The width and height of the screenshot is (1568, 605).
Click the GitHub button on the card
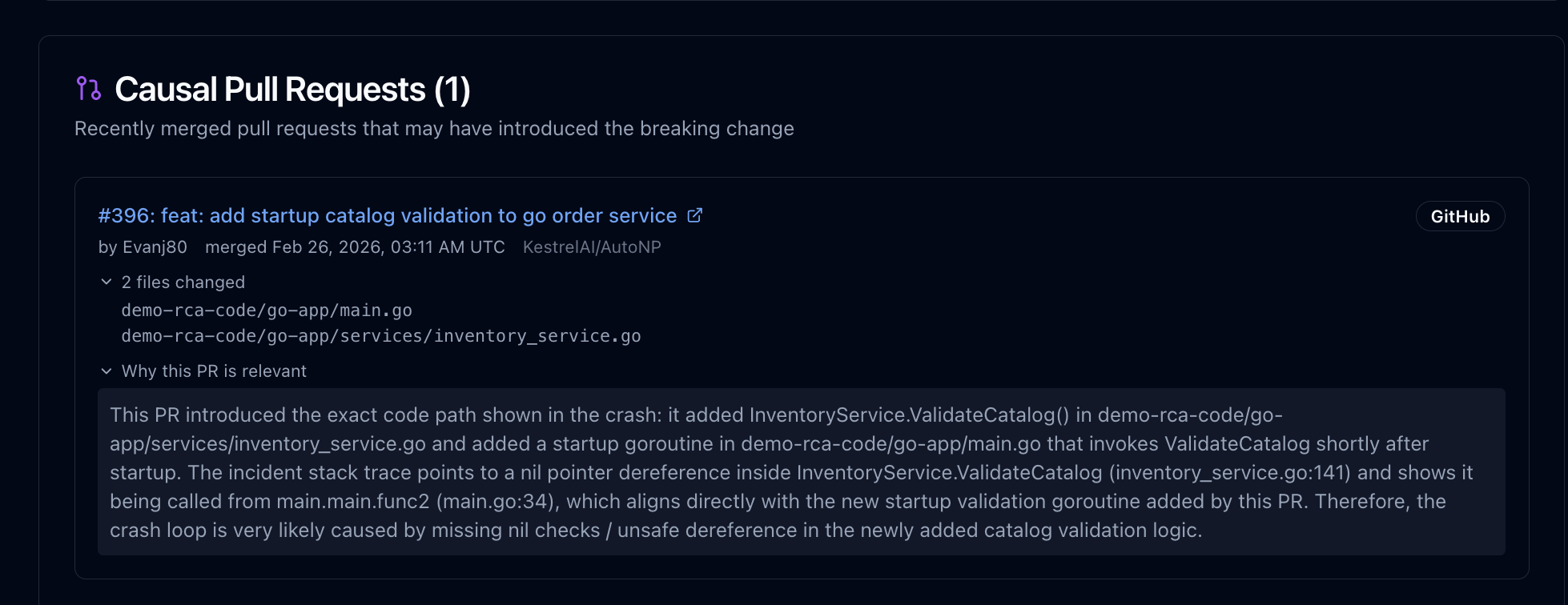click(1459, 215)
